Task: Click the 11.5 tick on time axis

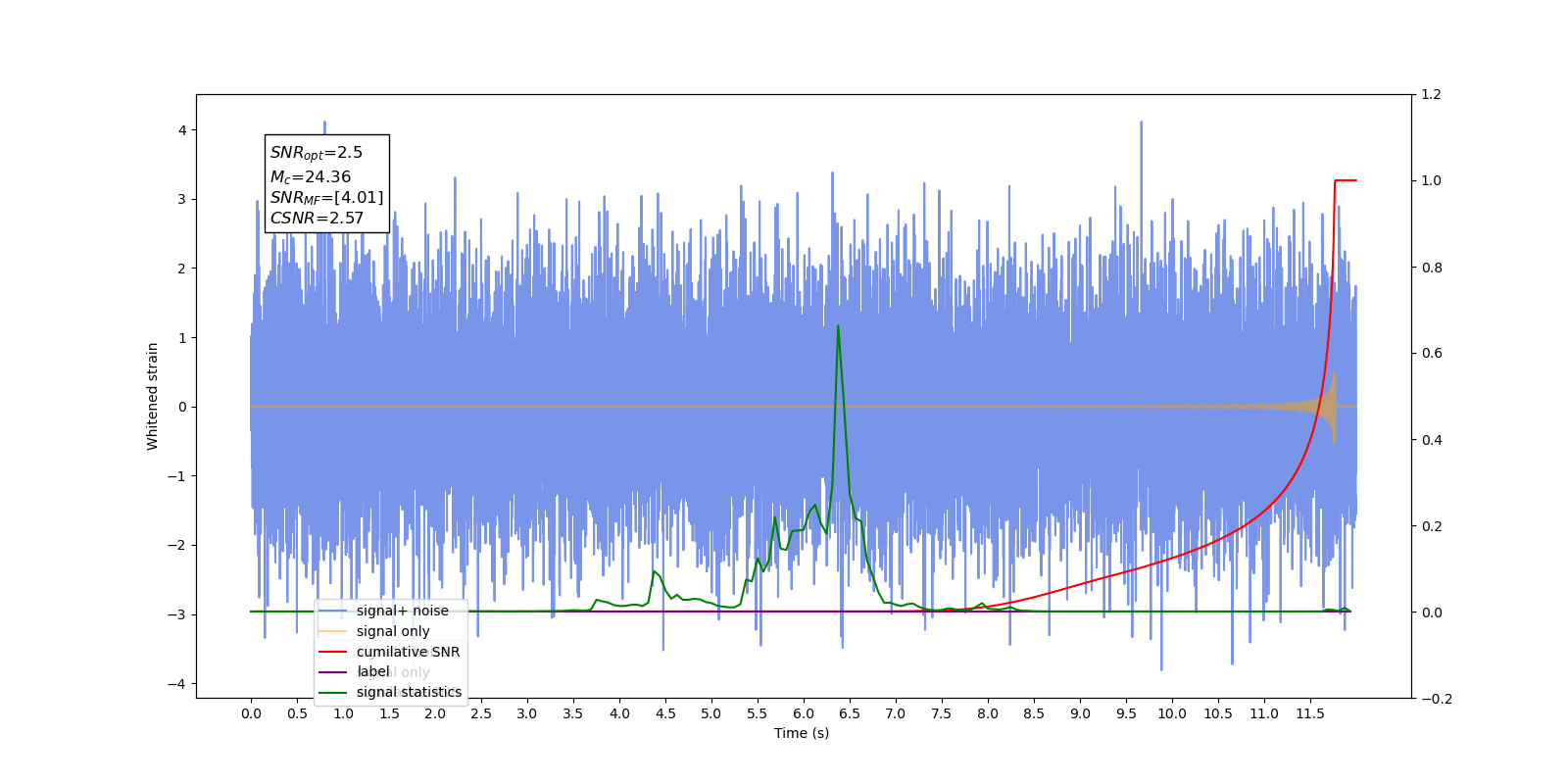Action: (x=1310, y=713)
